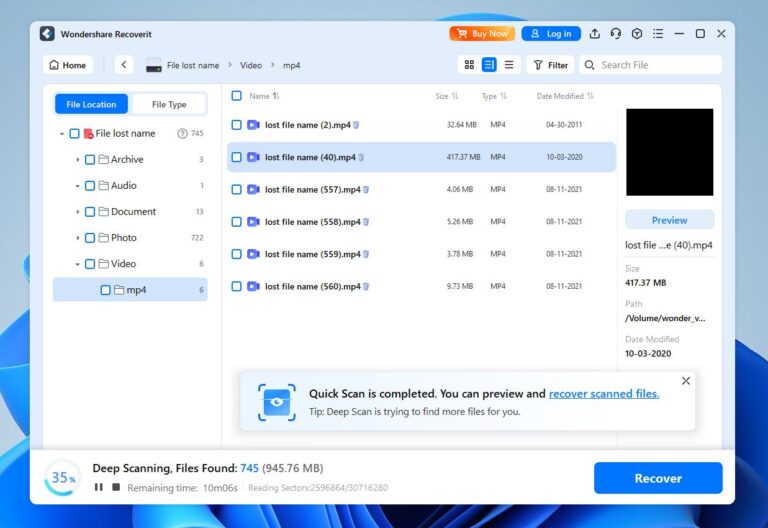
Task: Click the customer support headset icon
Action: (615, 34)
